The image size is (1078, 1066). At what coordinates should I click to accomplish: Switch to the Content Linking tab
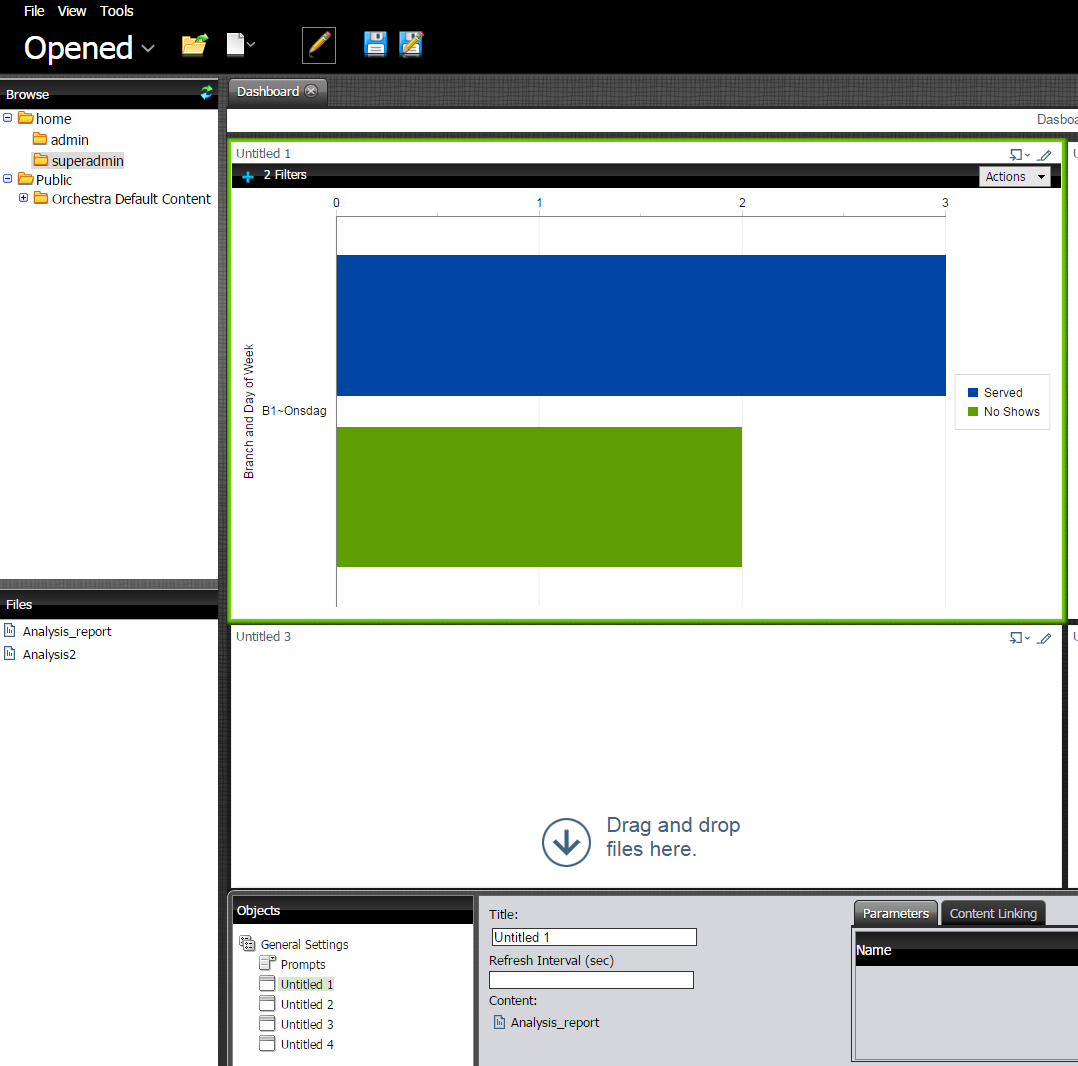pos(993,913)
